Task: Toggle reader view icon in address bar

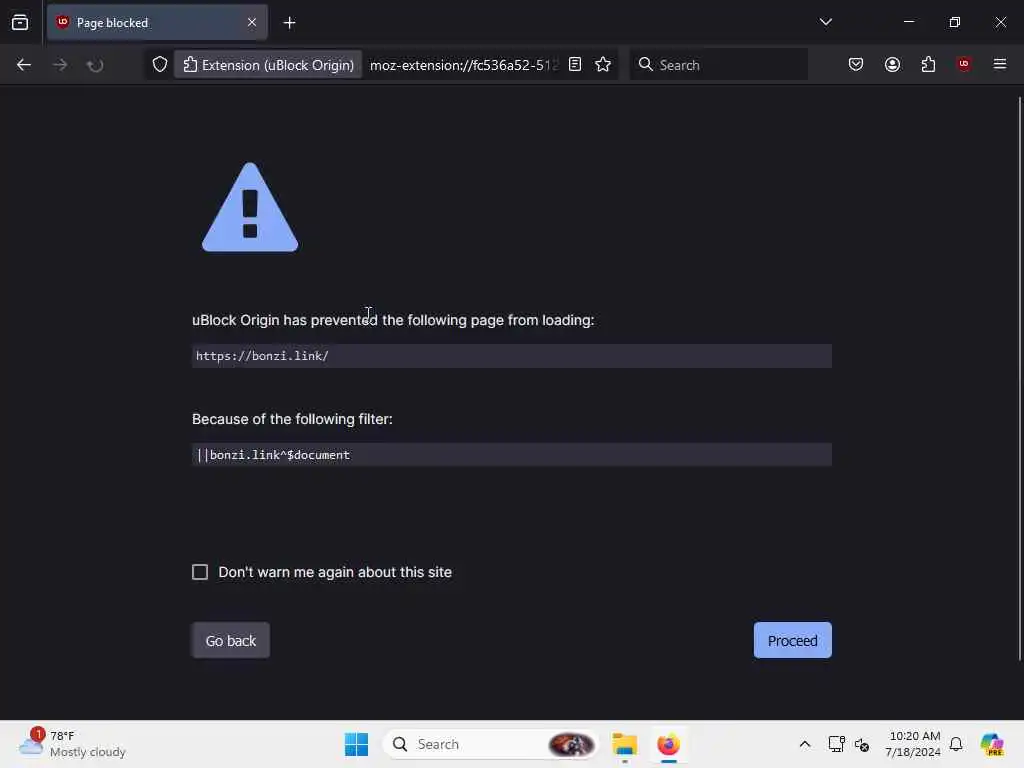Action: (575, 65)
